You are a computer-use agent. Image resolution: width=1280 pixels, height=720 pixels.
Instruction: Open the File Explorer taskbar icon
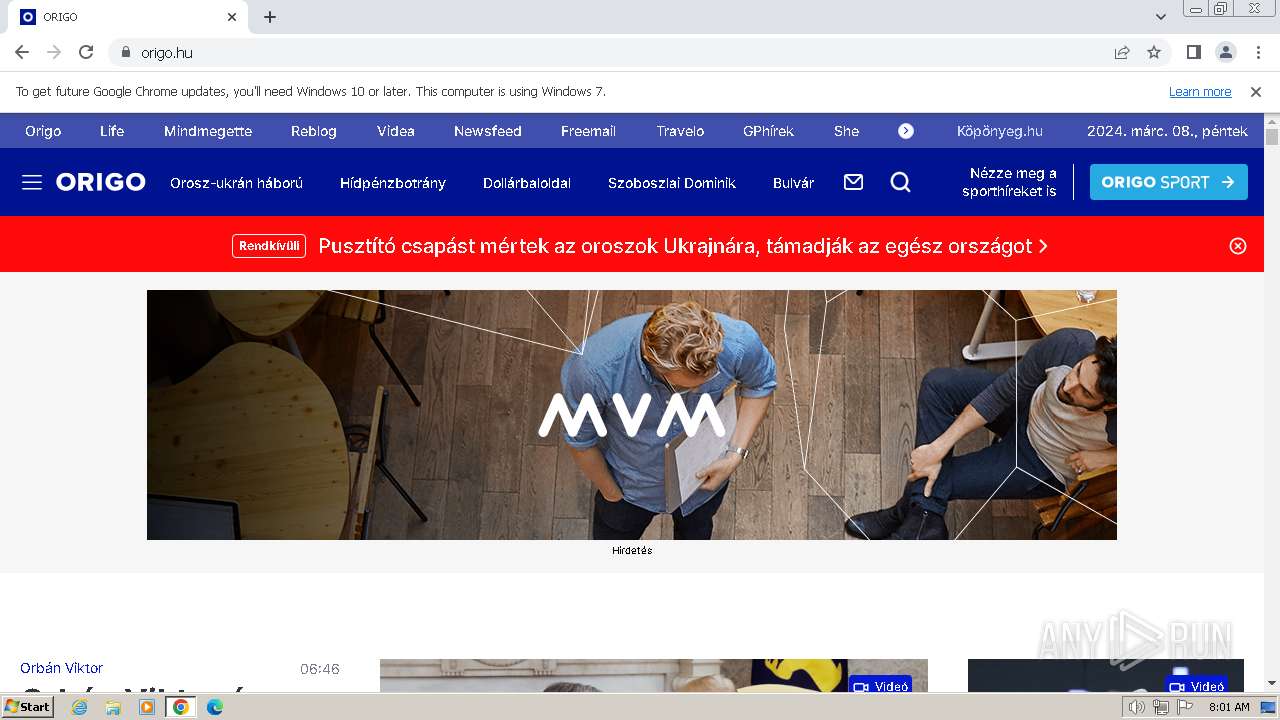tap(113, 707)
